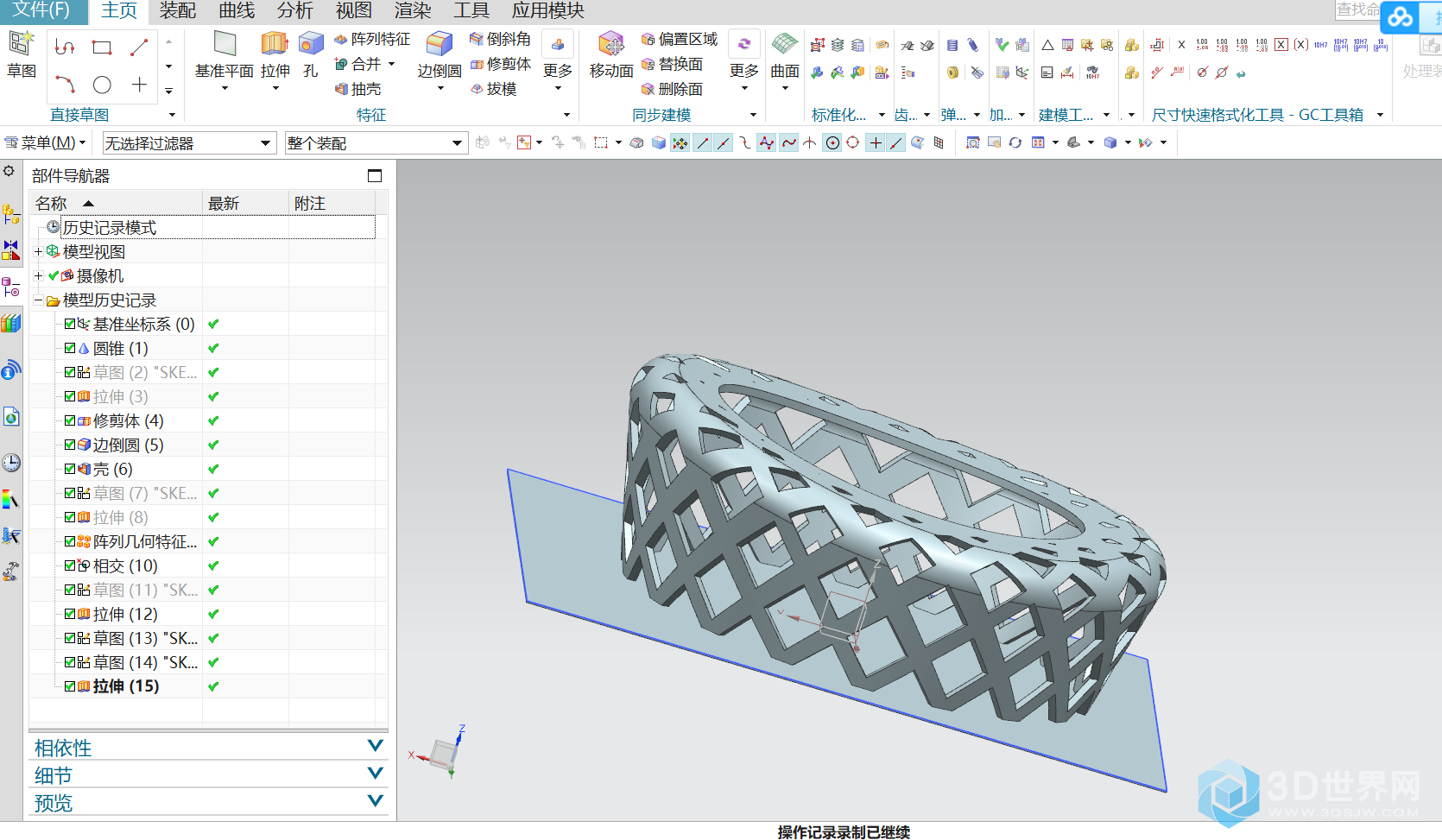This screenshot has width=1442, height=840.
Task: Select the Edge Blend (边倒圆) icon
Action: point(440,43)
